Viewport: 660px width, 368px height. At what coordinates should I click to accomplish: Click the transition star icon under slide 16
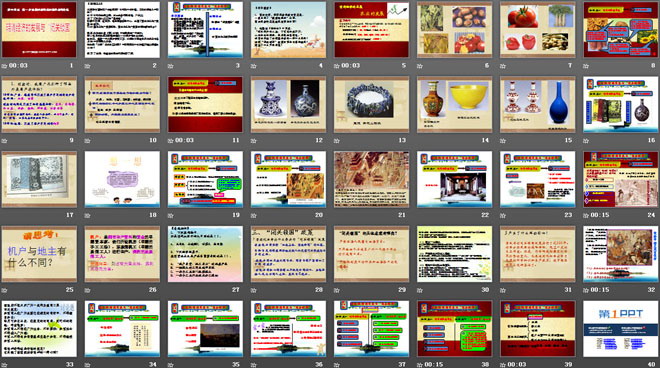tap(586, 141)
